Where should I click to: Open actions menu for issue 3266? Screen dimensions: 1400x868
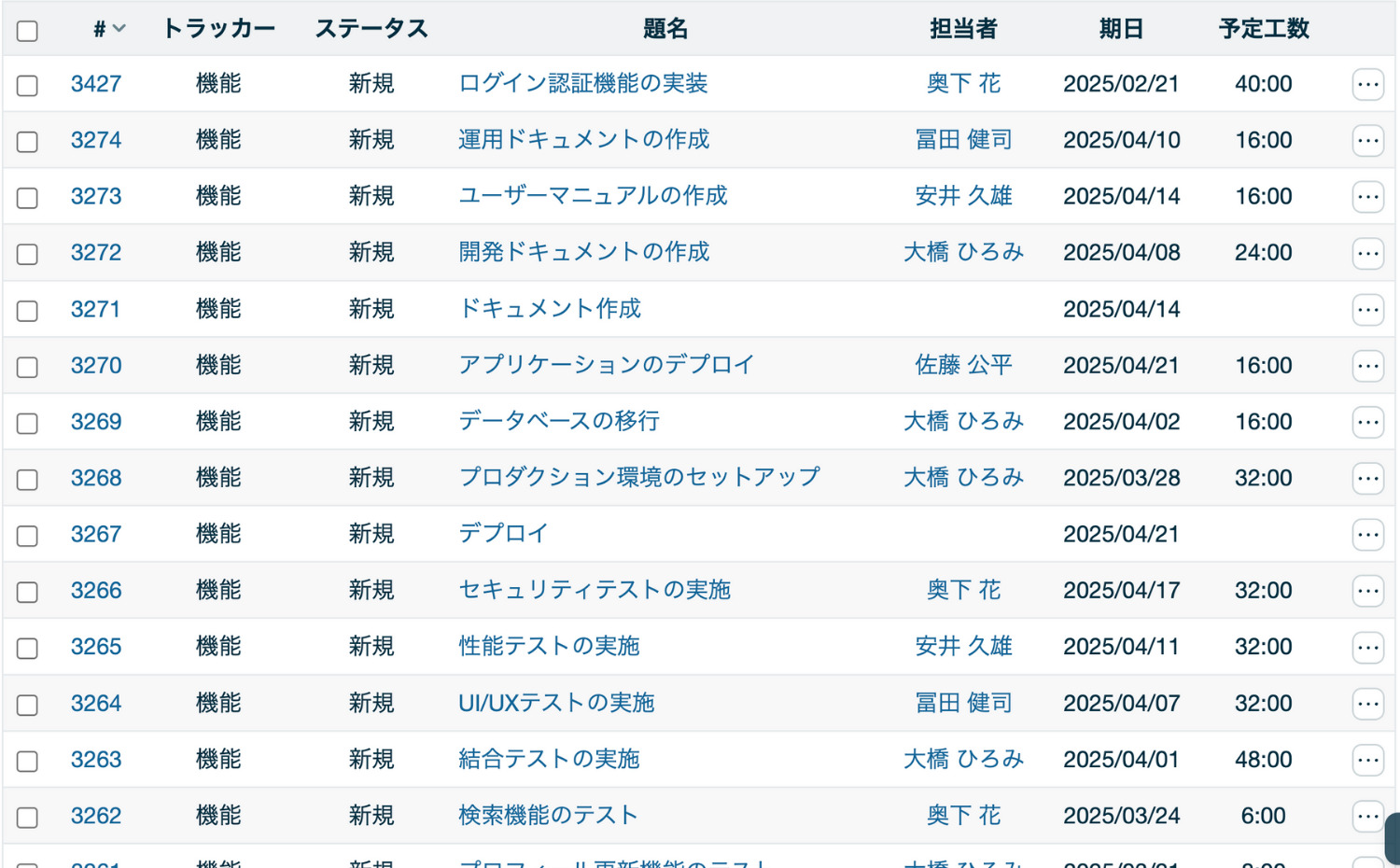[x=1367, y=592]
